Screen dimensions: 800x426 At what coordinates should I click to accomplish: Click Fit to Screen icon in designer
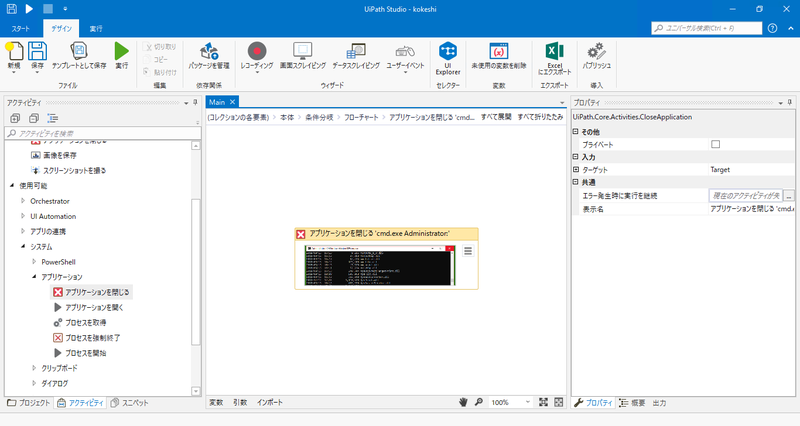click(543, 402)
